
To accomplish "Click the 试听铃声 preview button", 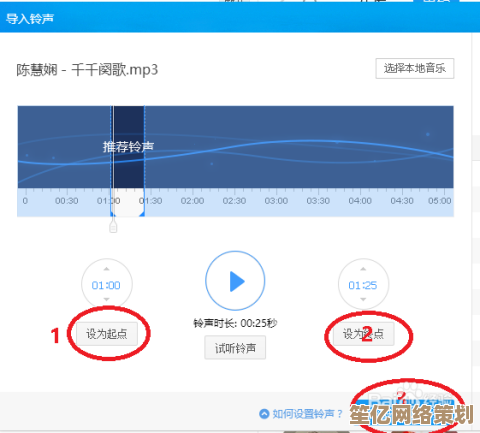I will point(235,348).
